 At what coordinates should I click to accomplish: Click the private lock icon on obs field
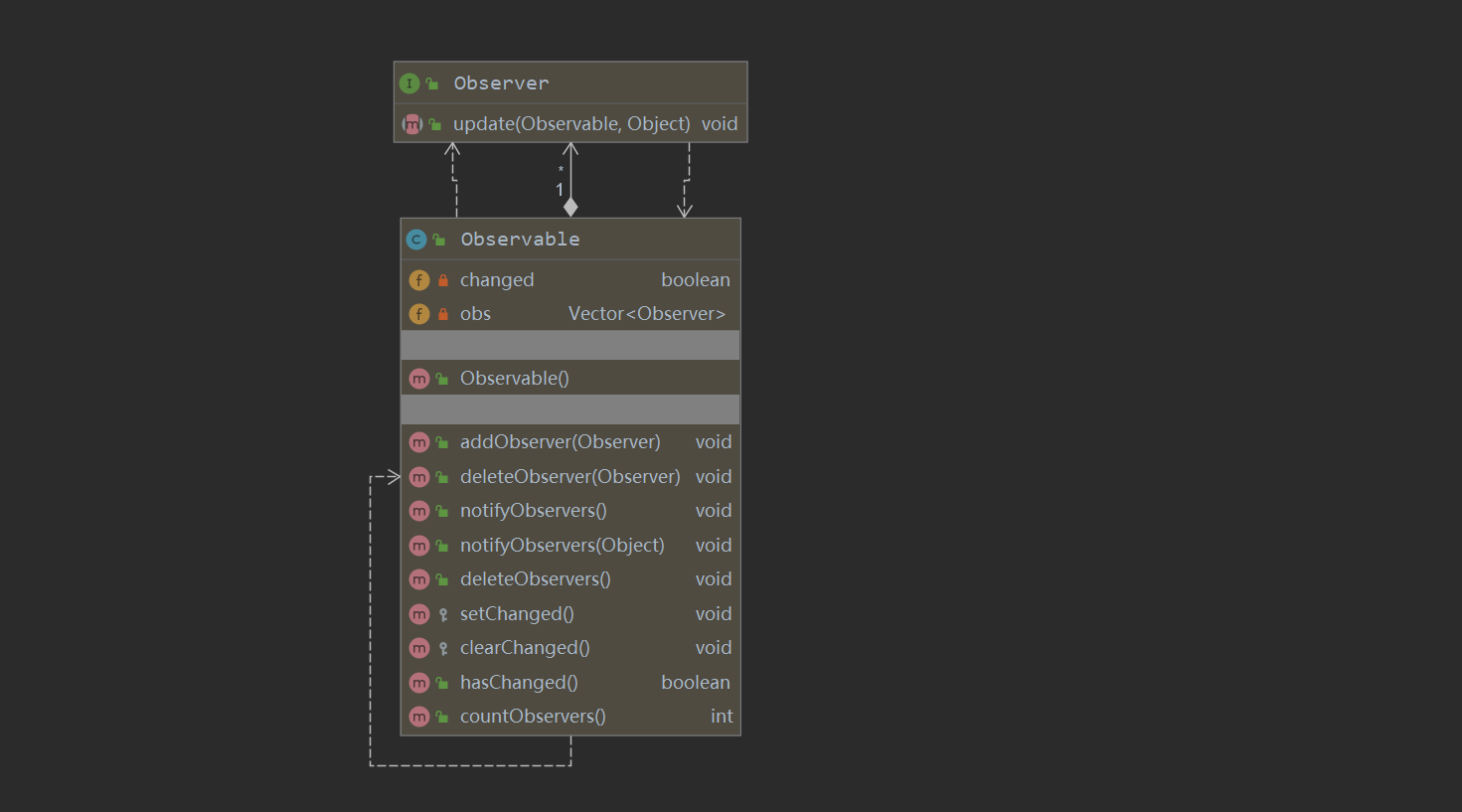pyautogui.click(x=443, y=314)
